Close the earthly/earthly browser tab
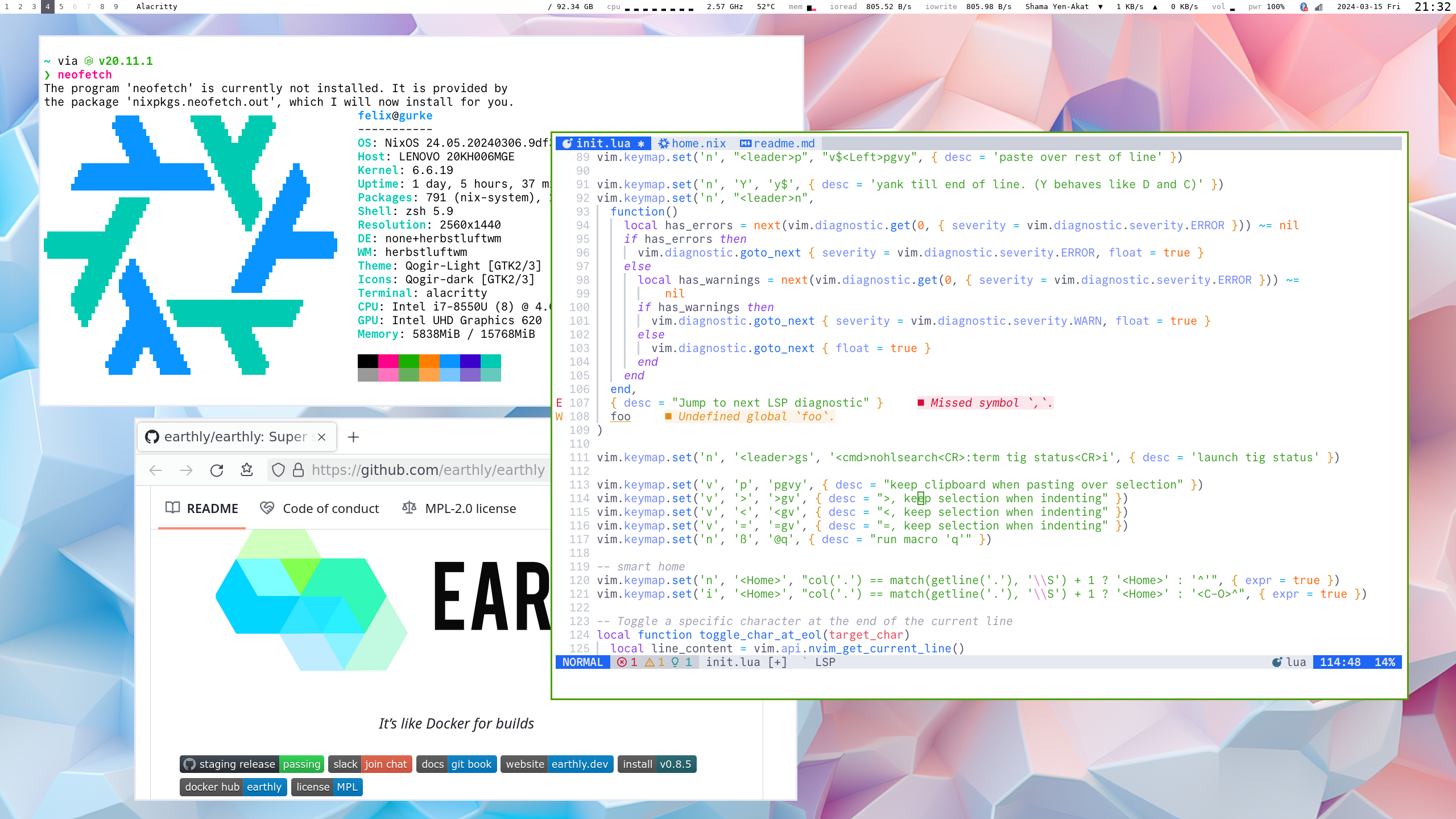Viewport: 1456px width, 819px height. [321, 437]
